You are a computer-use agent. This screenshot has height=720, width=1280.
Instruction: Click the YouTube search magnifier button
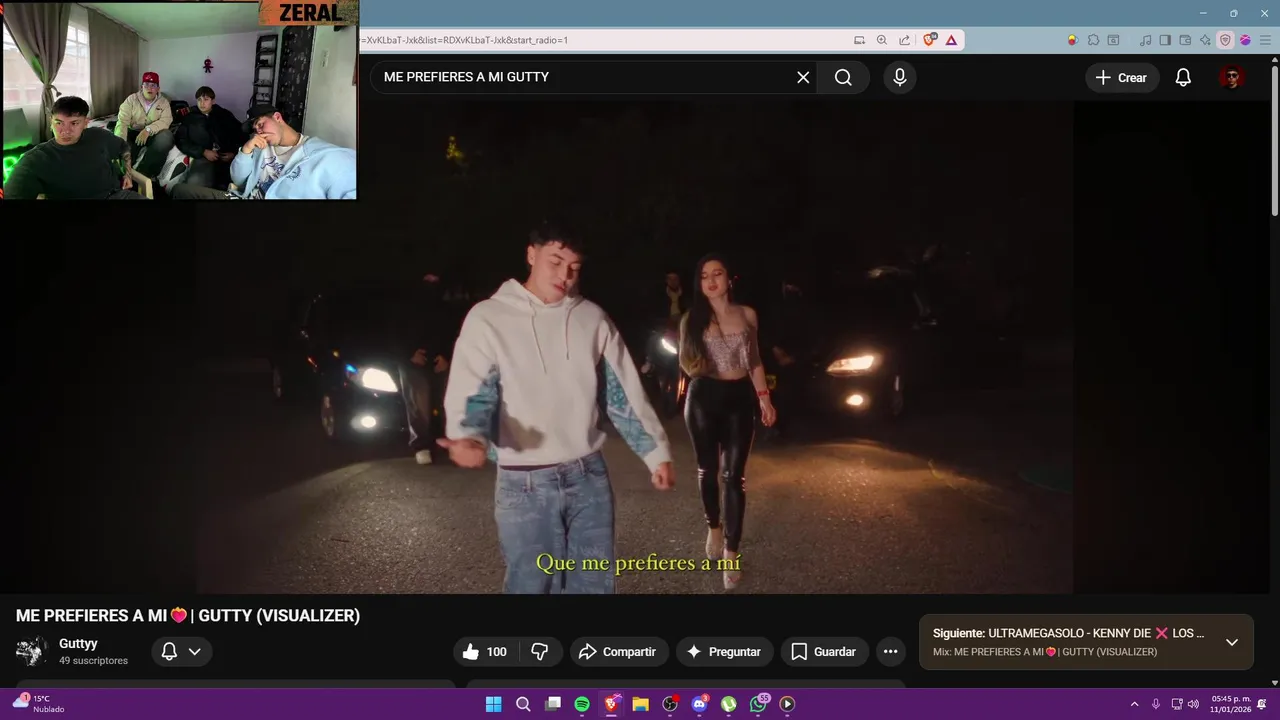click(x=843, y=77)
